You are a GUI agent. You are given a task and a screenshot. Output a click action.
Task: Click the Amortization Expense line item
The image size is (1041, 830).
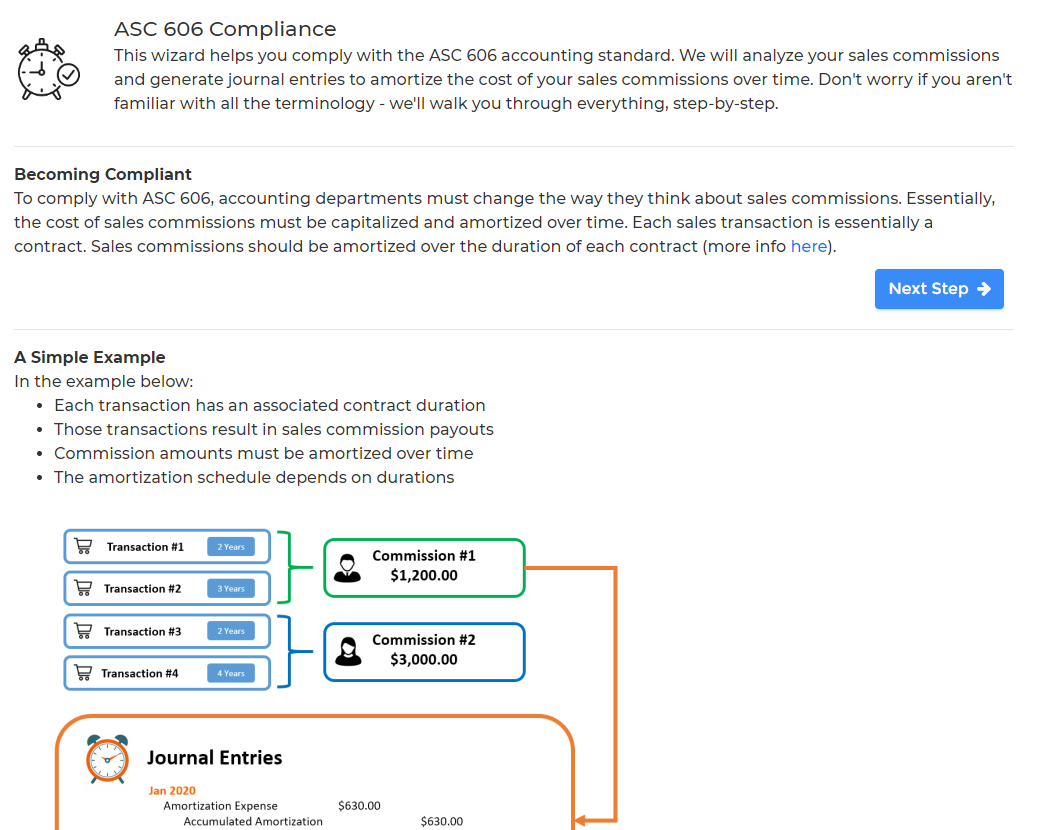(222, 806)
